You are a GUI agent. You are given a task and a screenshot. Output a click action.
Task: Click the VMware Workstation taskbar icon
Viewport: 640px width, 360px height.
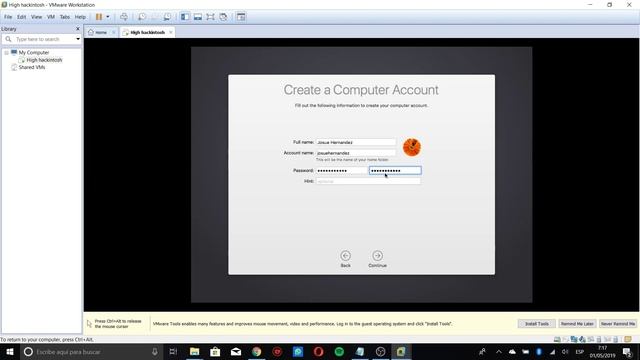pyautogui.click(x=401, y=352)
